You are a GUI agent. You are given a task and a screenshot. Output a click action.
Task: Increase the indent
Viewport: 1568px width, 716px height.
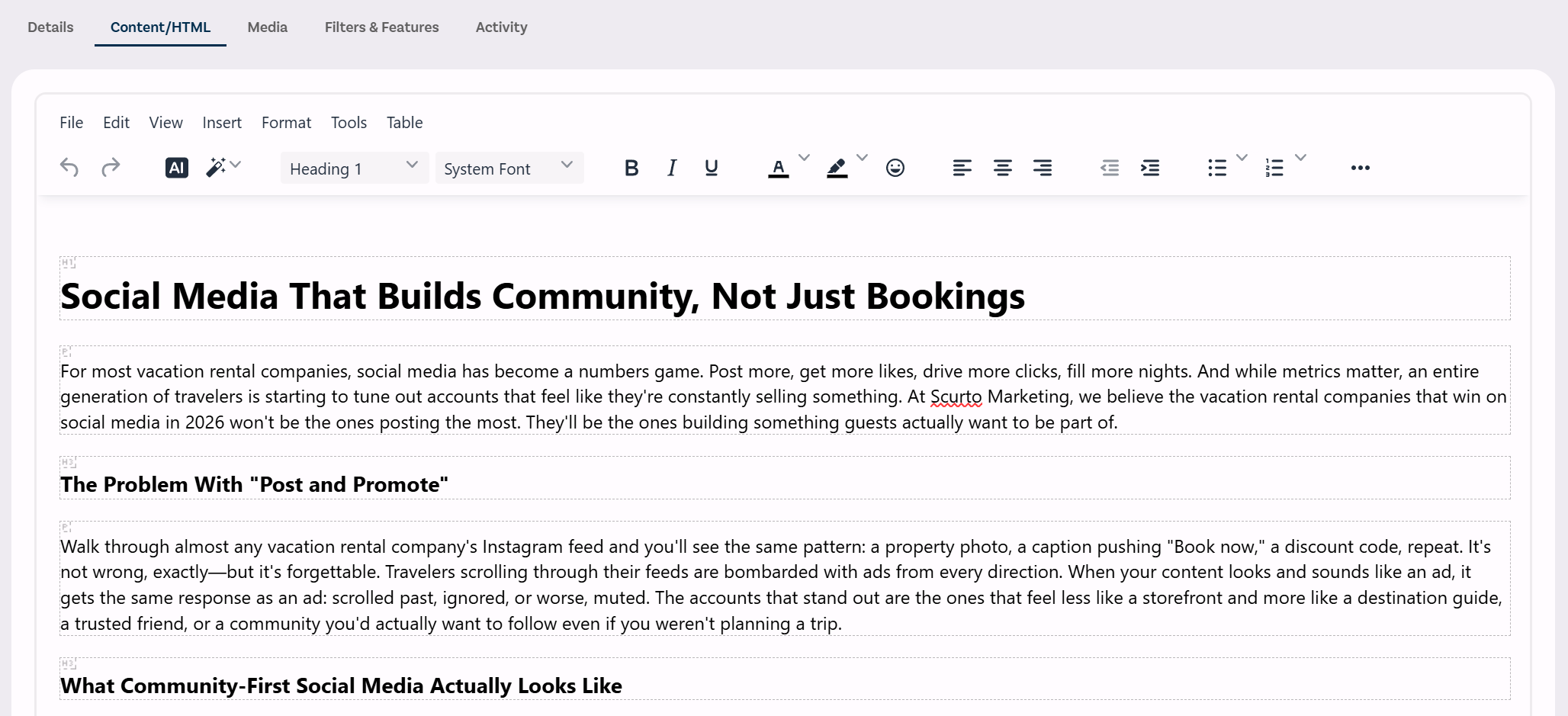pyautogui.click(x=1150, y=168)
